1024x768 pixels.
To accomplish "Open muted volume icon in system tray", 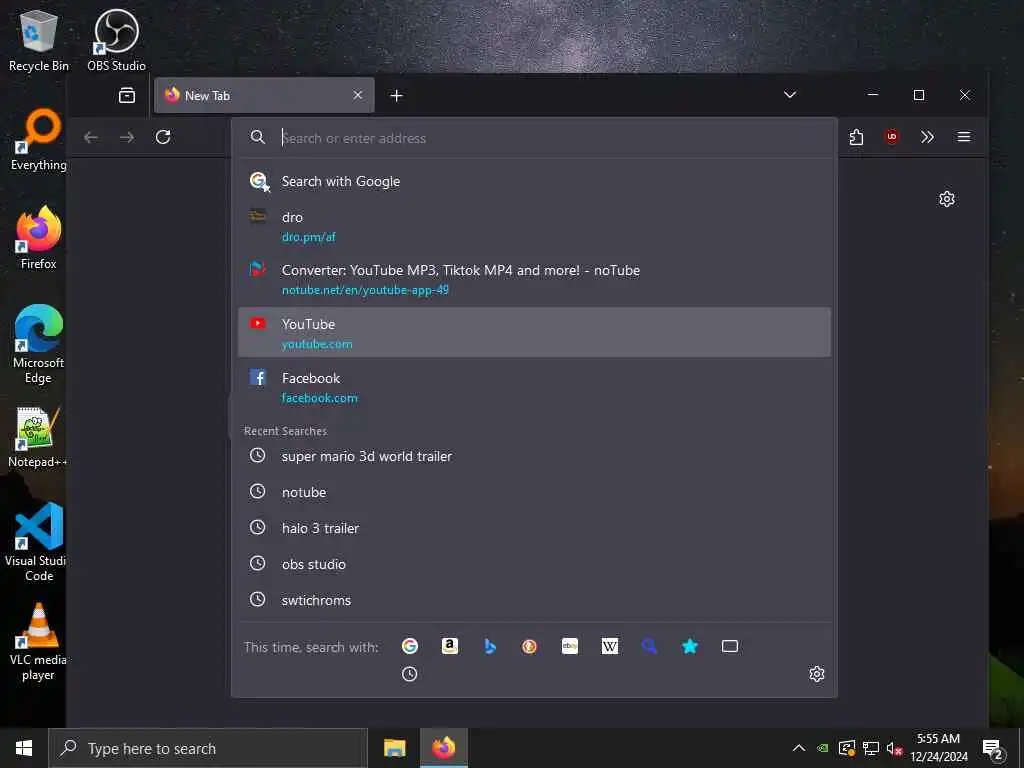I will pyautogui.click(x=894, y=748).
